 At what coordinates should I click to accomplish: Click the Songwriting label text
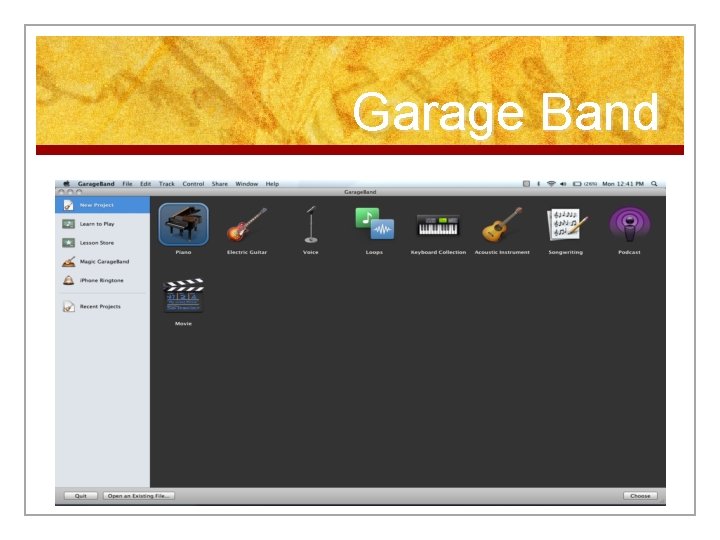(566, 252)
